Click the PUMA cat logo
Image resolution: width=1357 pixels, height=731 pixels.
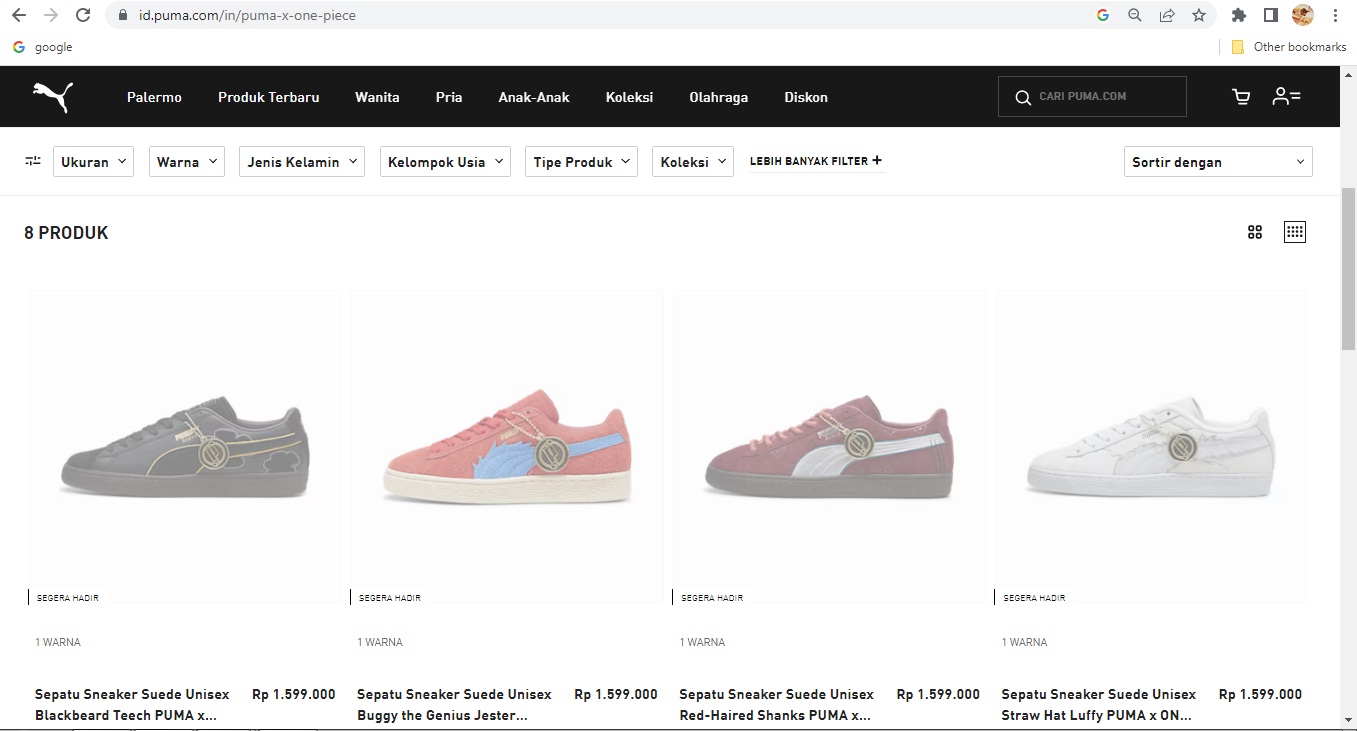click(x=53, y=96)
